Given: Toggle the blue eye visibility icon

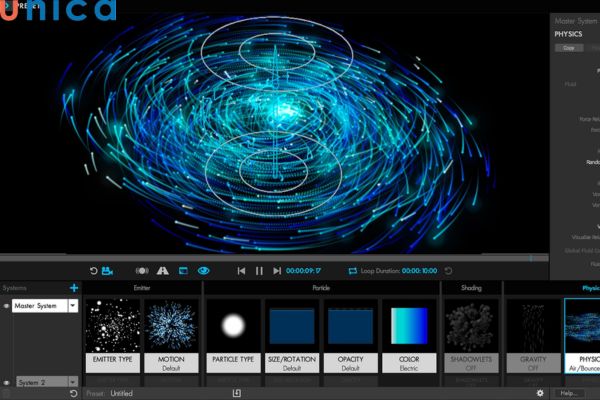Looking at the screenshot, I should point(204,271).
